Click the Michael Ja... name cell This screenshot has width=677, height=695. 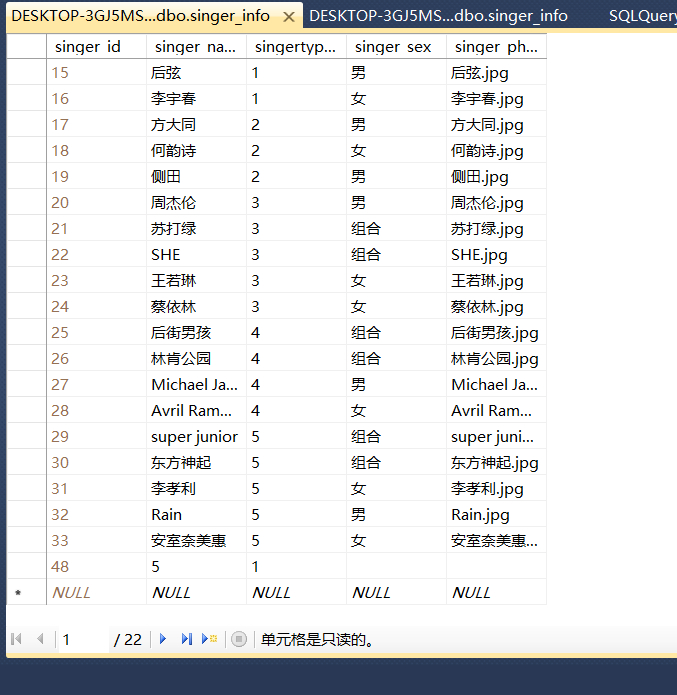click(196, 384)
